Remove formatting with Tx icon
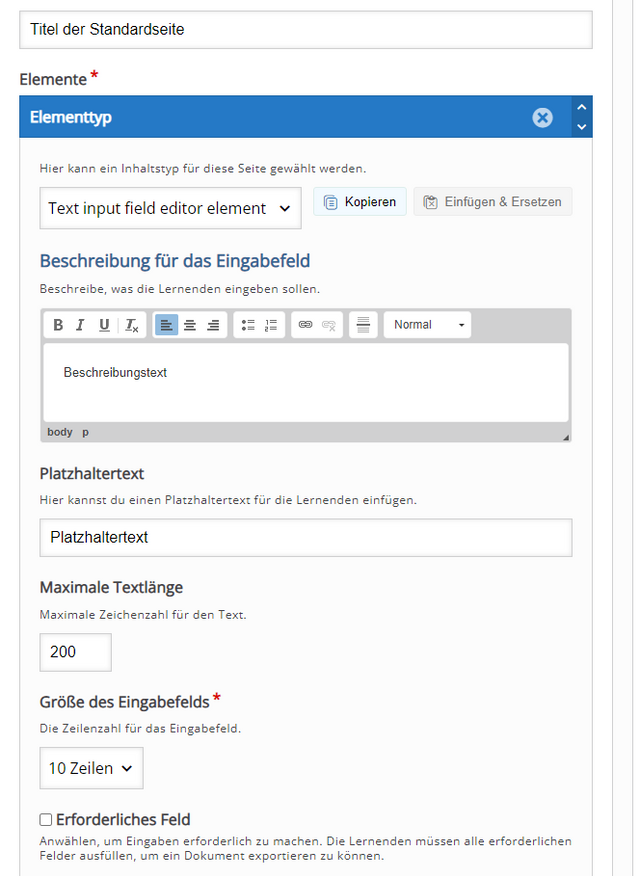 pos(132,325)
